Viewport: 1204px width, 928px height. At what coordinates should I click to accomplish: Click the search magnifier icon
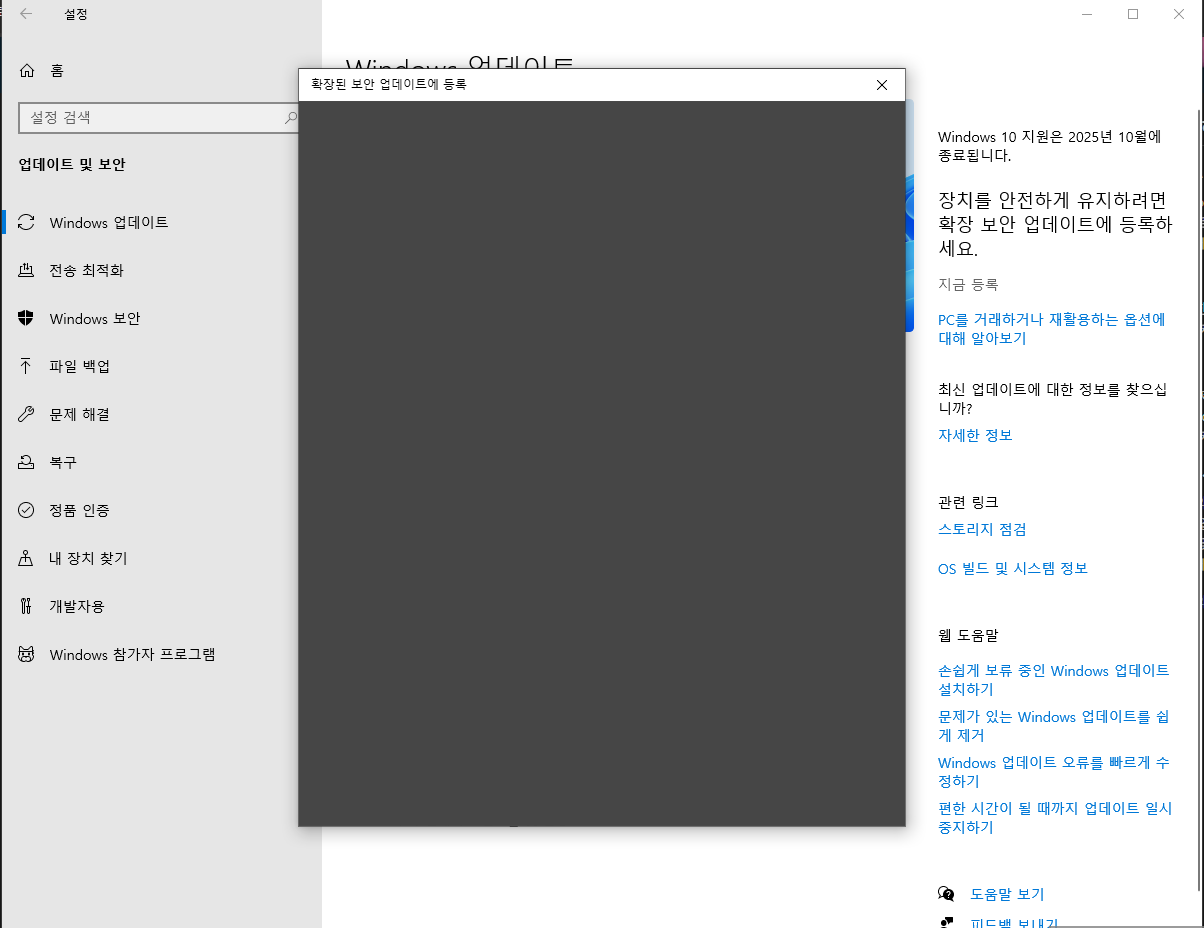coord(291,118)
